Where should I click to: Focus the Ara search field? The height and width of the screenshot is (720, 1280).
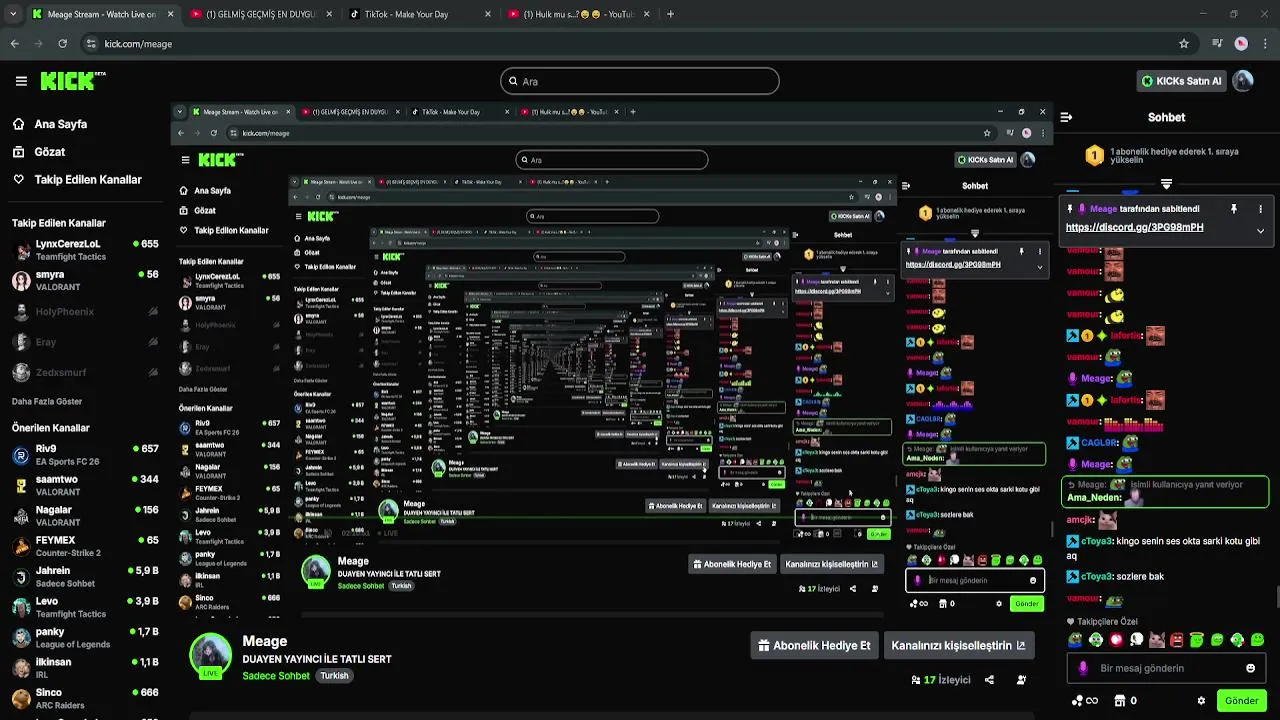640,81
